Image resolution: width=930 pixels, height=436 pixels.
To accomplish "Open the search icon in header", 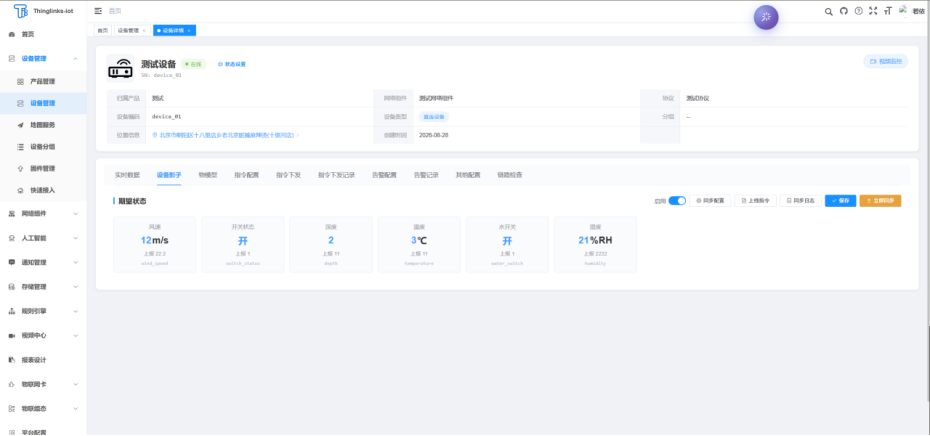I will (829, 11).
